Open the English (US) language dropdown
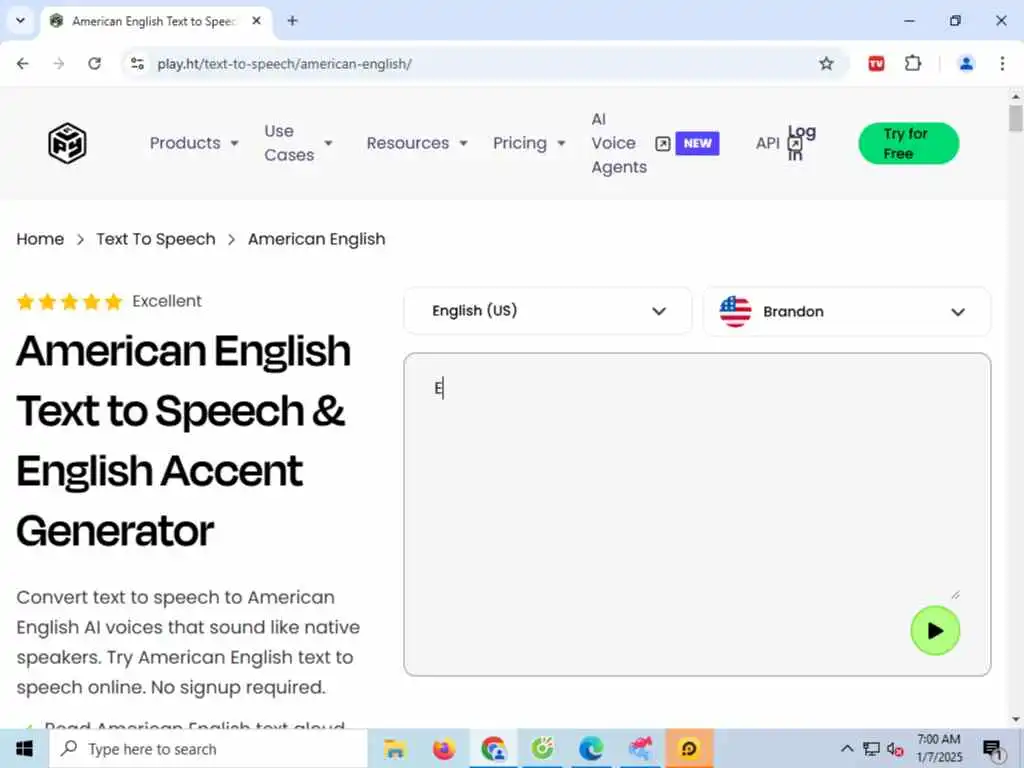This screenshot has width=1024, height=768. tap(548, 311)
